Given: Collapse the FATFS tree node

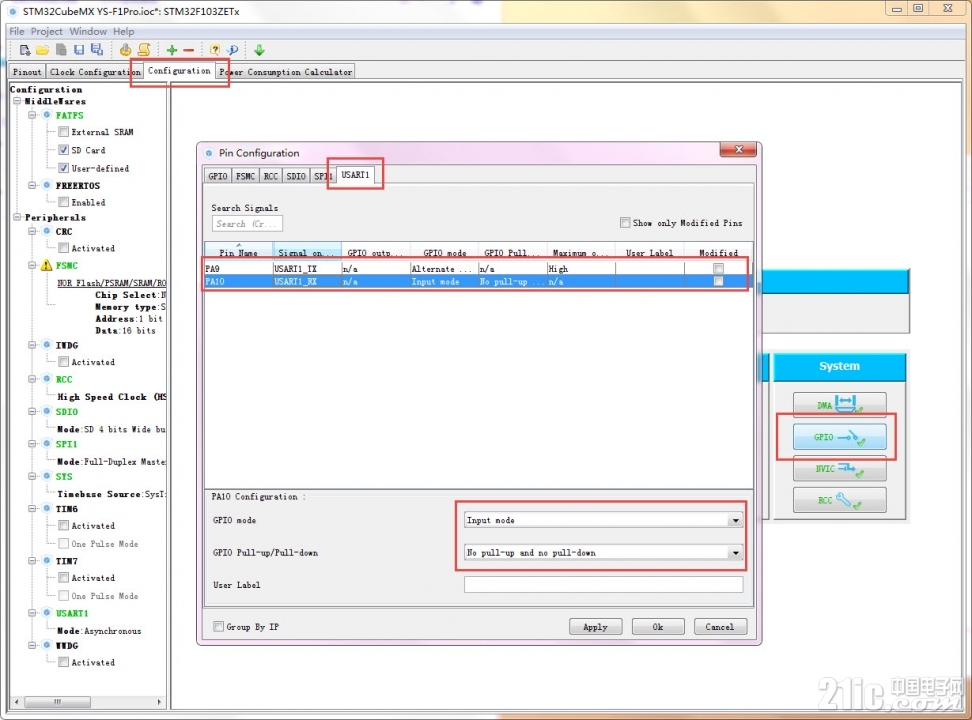Looking at the screenshot, I should pyautogui.click(x=32, y=115).
